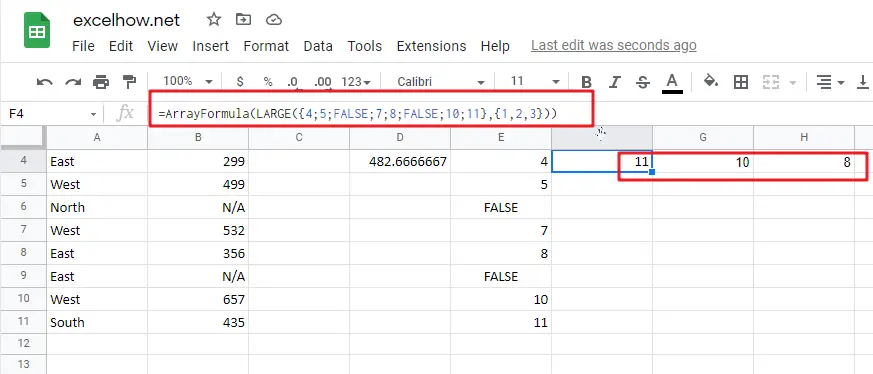
Task: Click the Google Sheets home logo
Action: 37,31
